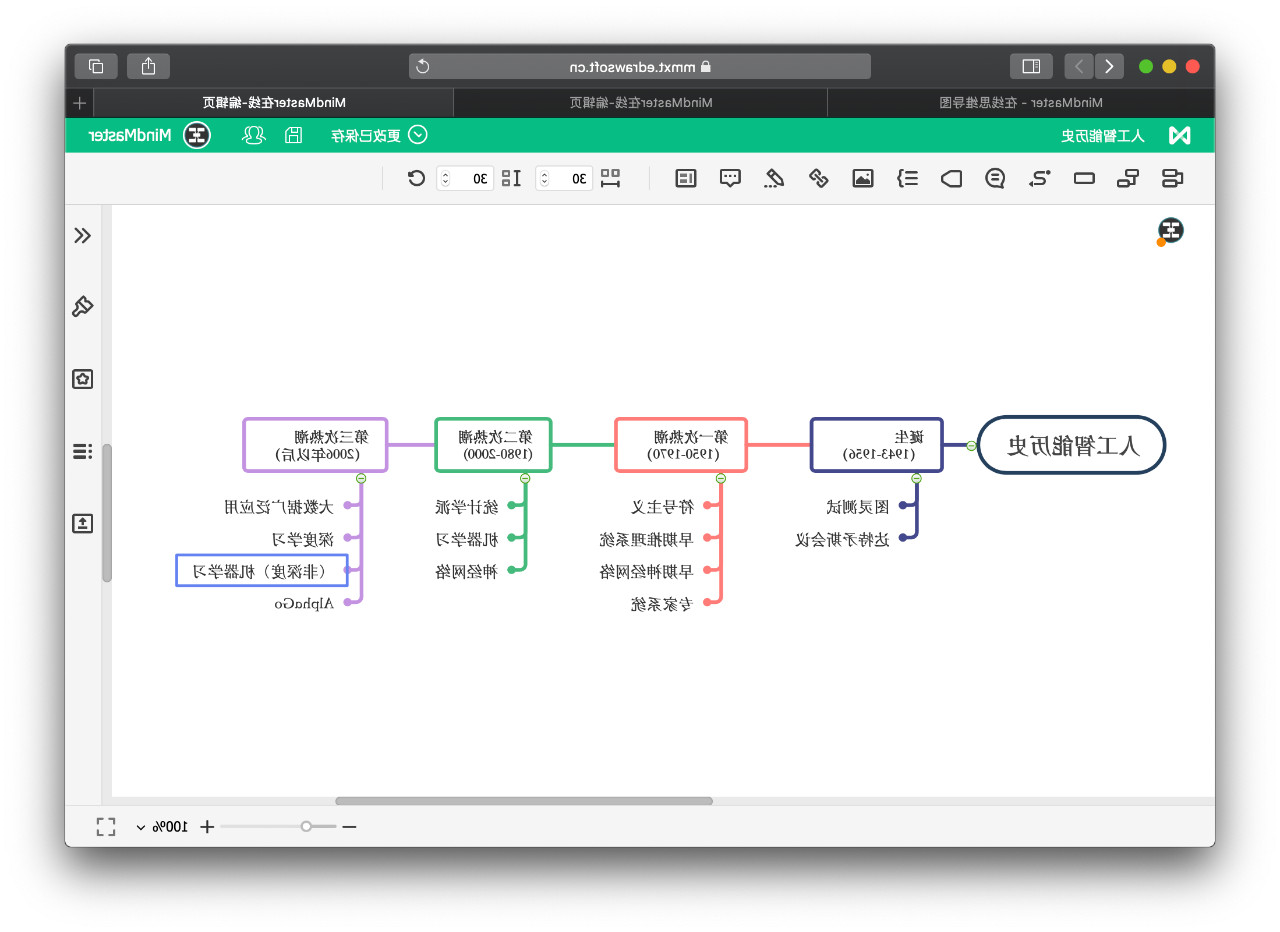Zoom in with the plus button
The height and width of the screenshot is (932, 1280).
pyautogui.click(x=207, y=827)
